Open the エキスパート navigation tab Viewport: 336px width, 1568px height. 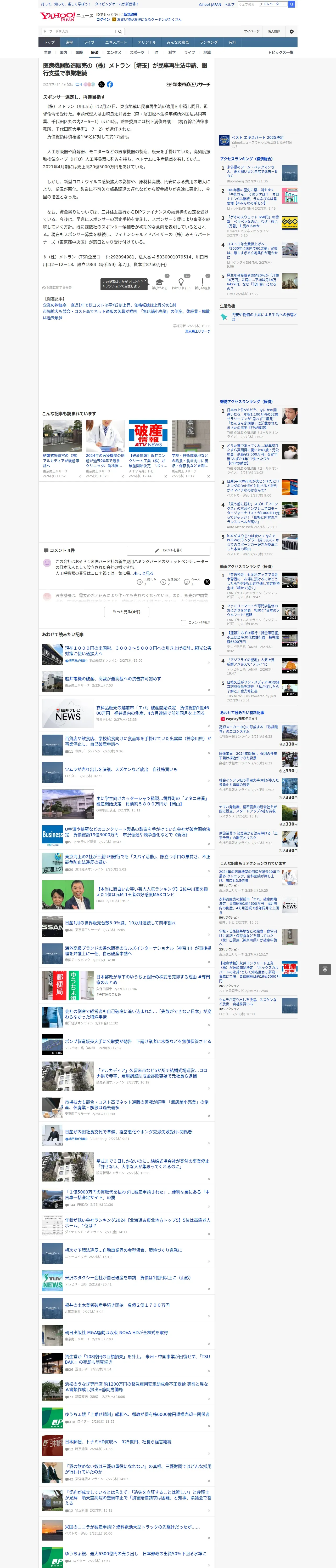click(x=116, y=43)
